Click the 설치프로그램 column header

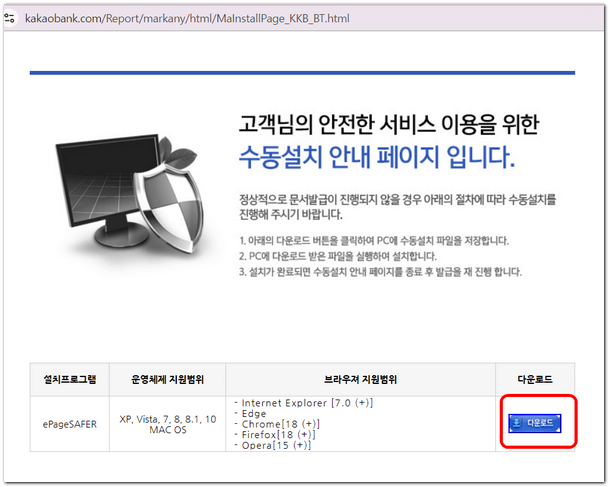[x=70, y=379]
